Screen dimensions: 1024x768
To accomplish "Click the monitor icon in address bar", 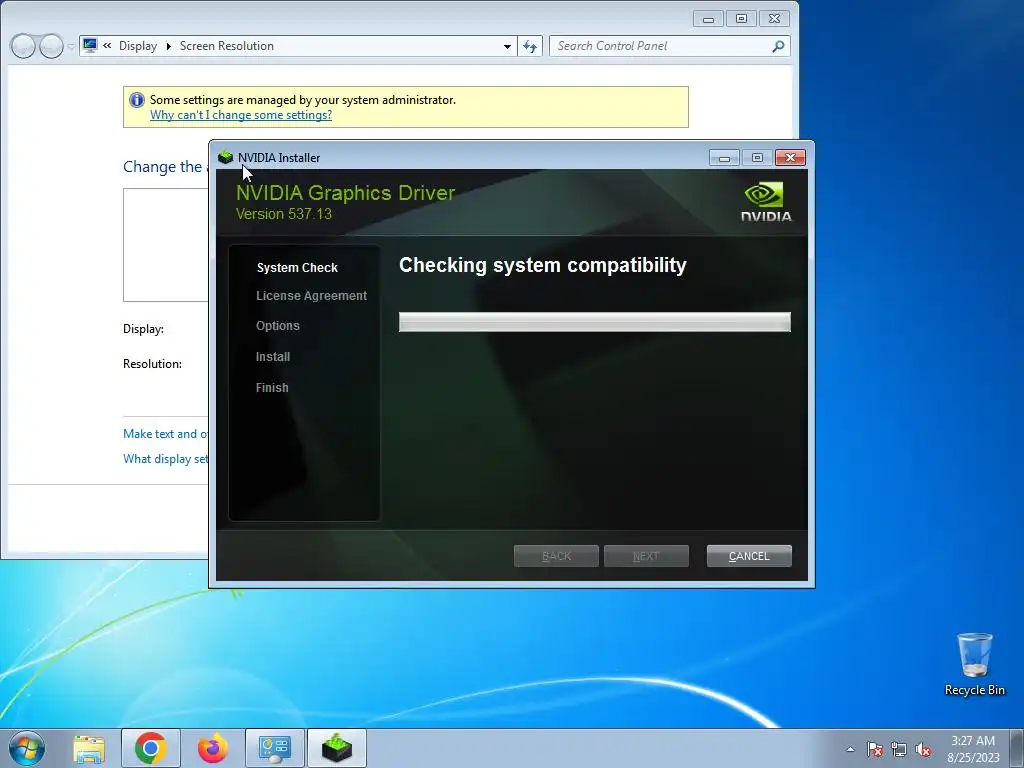I will pyautogui.click(x=90, y=45).
